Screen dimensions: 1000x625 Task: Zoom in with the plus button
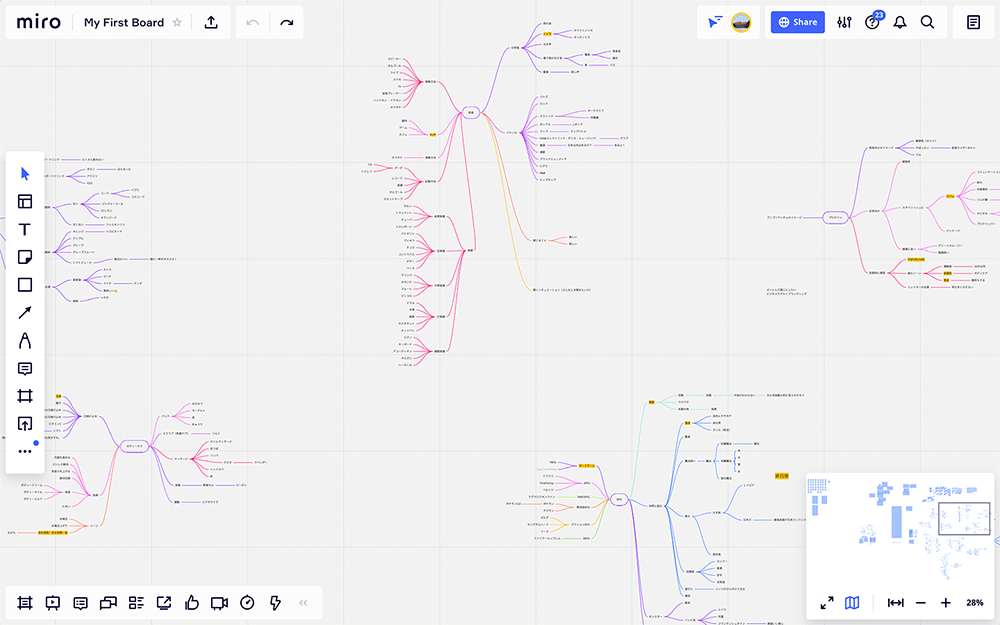(x=945, y=602)
